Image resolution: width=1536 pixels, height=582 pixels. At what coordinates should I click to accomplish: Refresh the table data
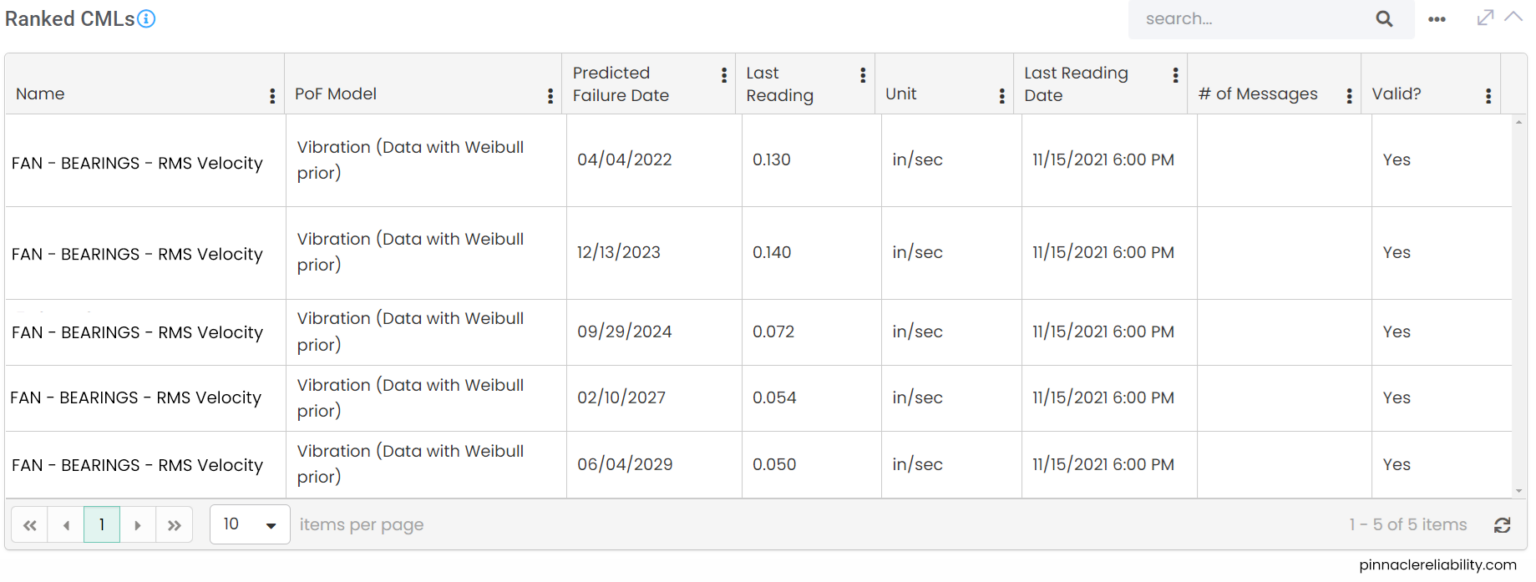pyautogui.click(x=1502, y=525)
